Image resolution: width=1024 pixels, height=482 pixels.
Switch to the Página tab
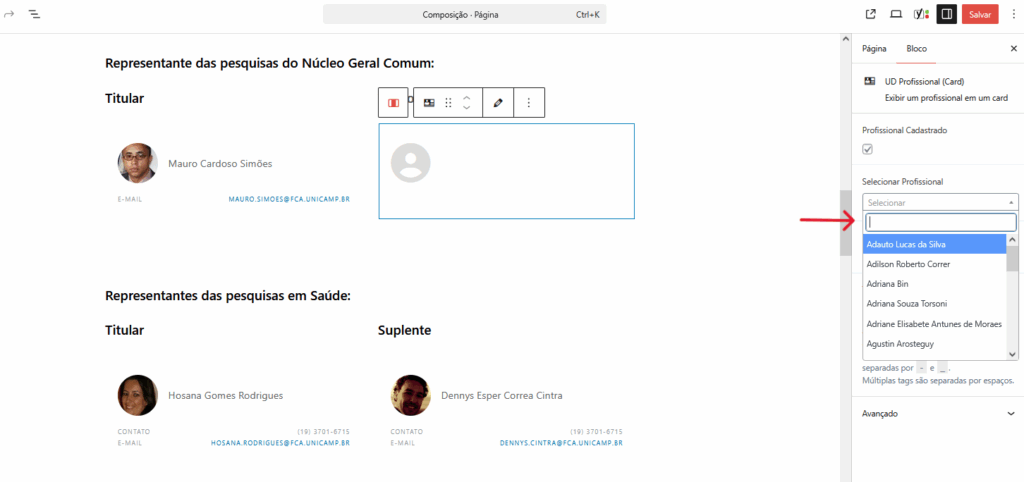point(874,48)
